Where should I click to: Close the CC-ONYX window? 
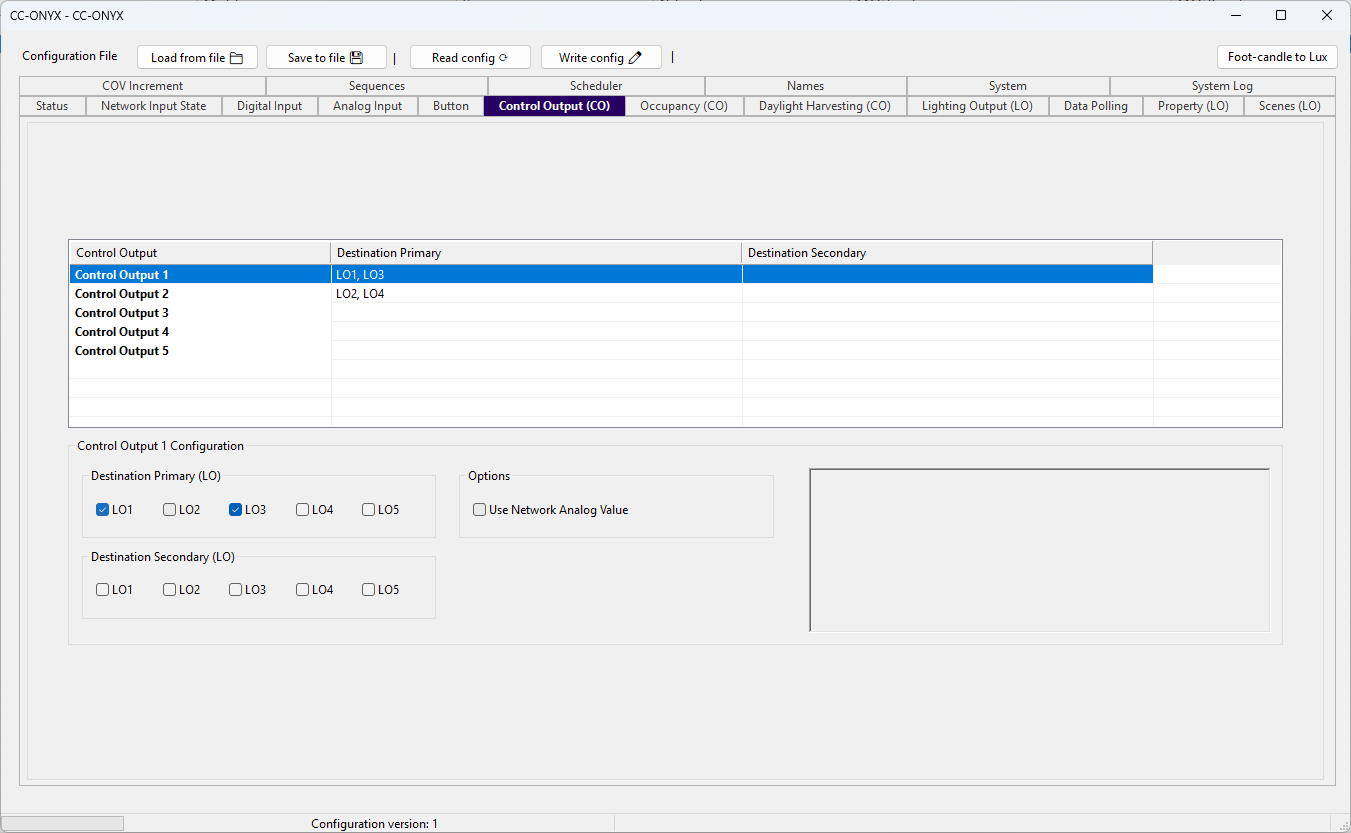[x=1327, y=15]
